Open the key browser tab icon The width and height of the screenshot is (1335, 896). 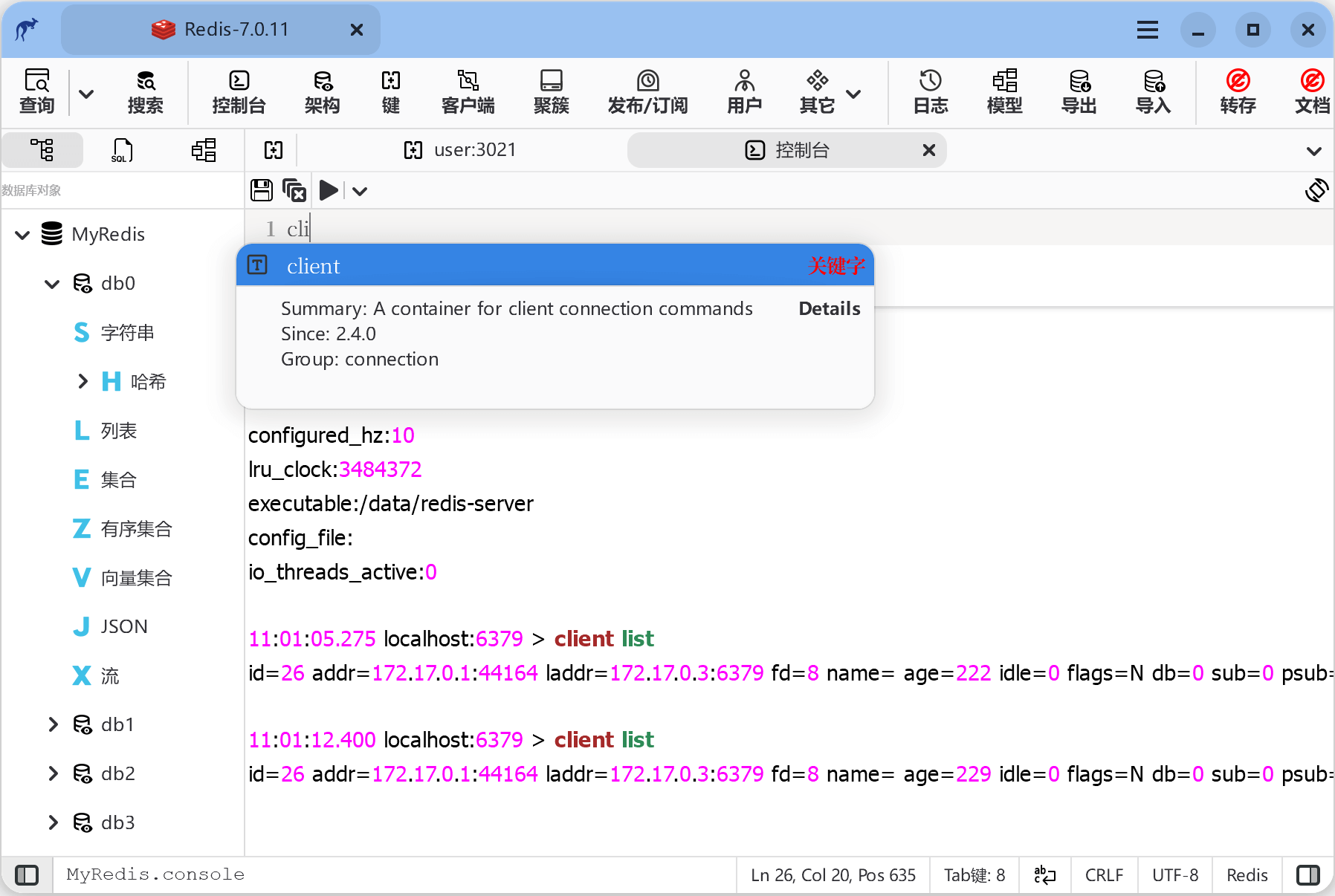274,150
